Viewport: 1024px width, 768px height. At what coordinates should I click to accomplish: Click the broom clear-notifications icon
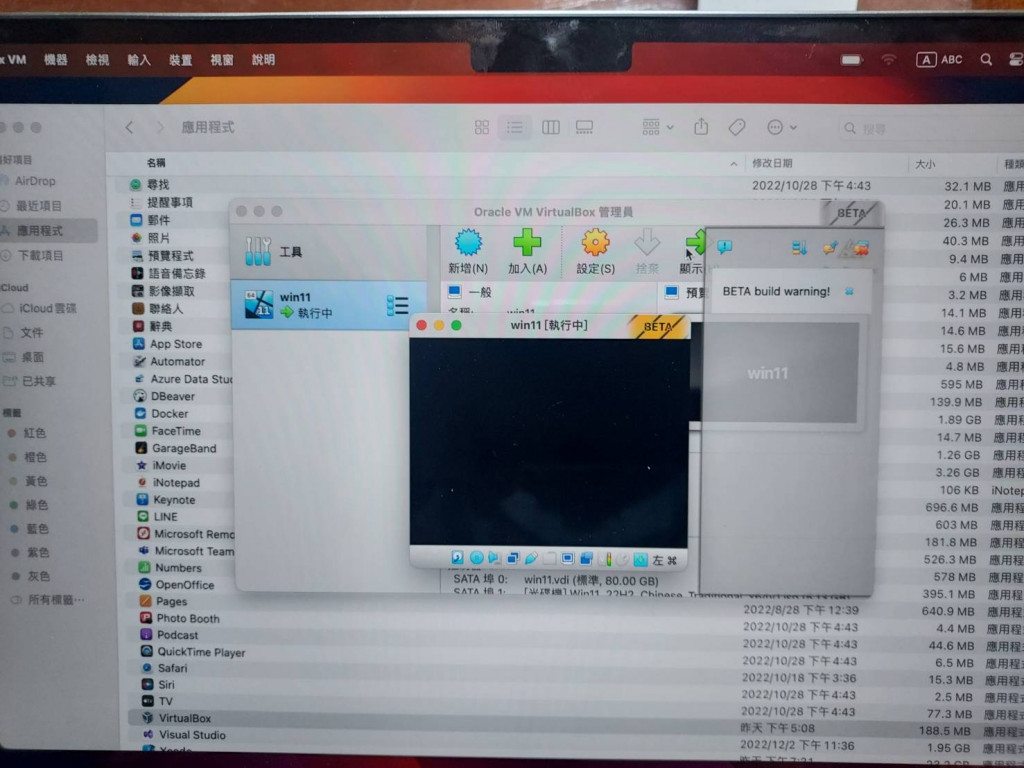point(830,248)
